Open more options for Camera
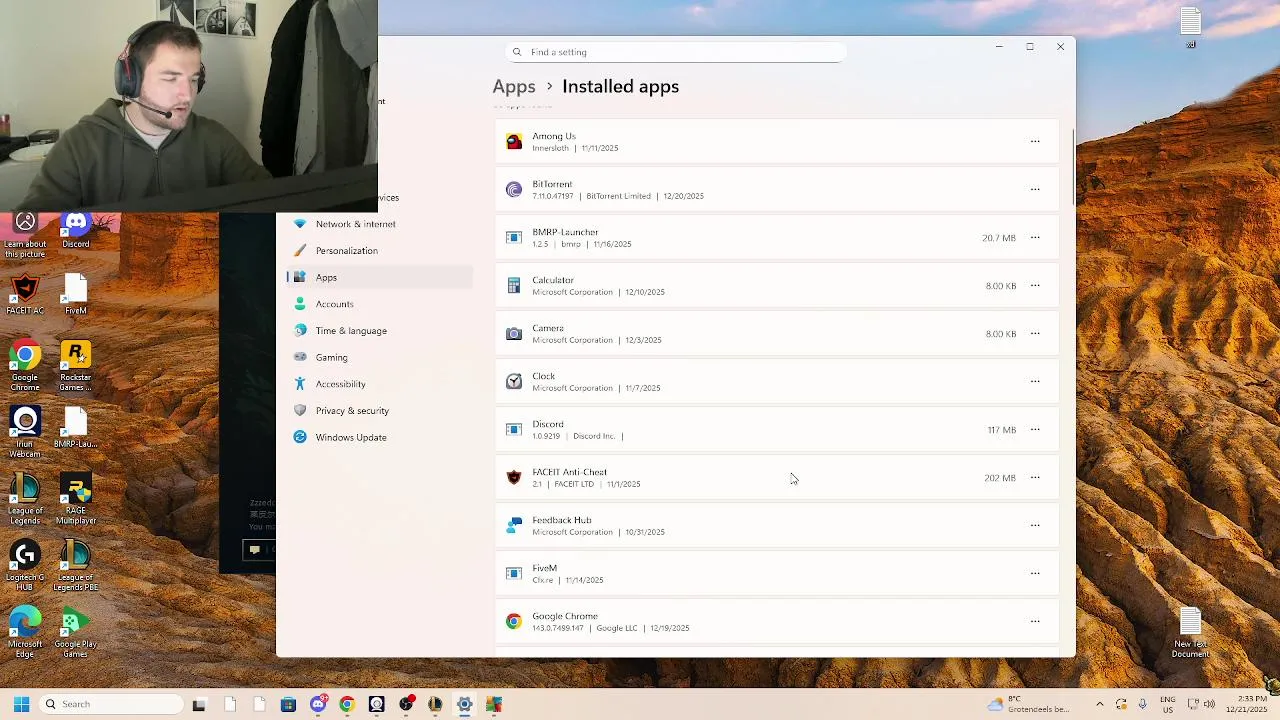This screenshot has width=1280, height=720. [x=1035, y=334]
